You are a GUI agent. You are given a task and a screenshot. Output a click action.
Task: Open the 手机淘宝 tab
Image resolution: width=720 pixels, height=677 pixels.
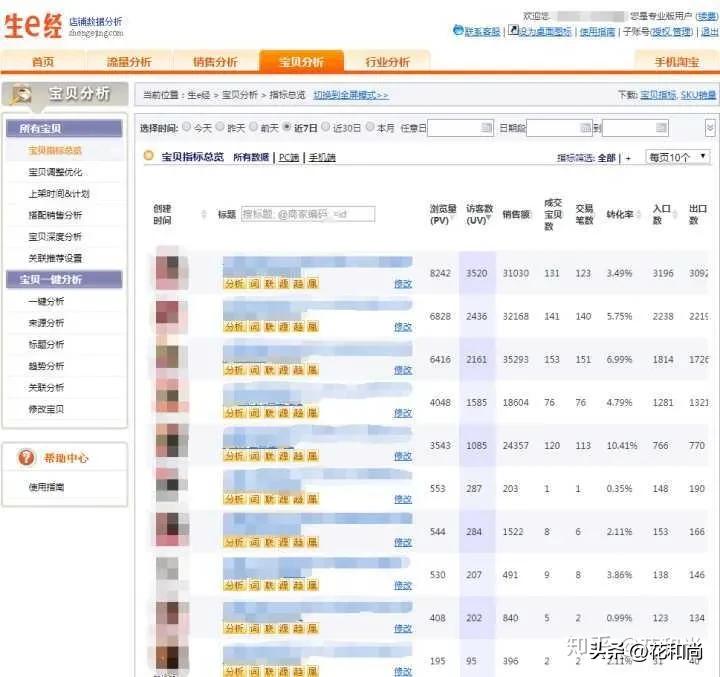click(x=677, y=62)
